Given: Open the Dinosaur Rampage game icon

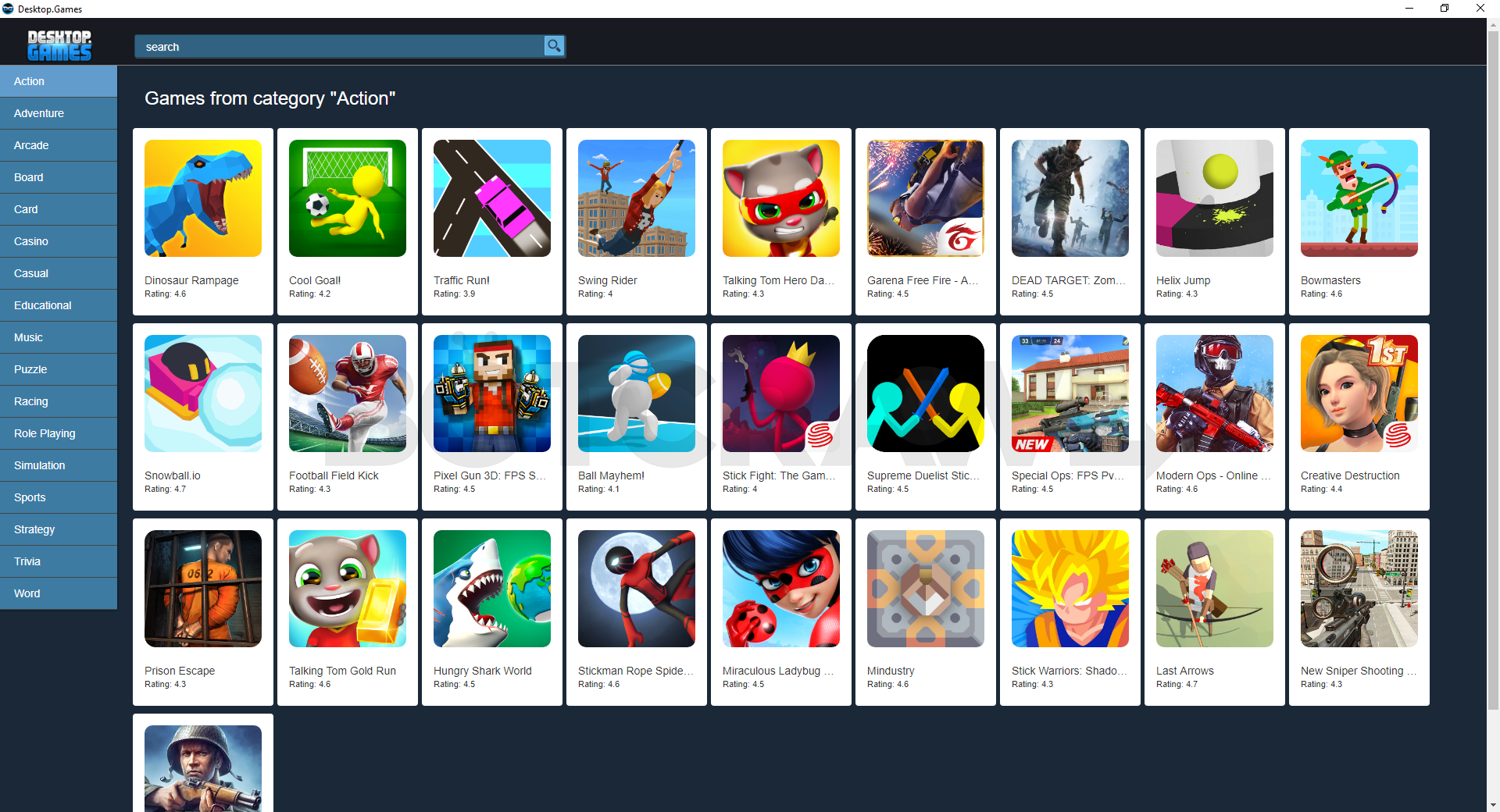Looking at the screenshot, I should 203,198.
